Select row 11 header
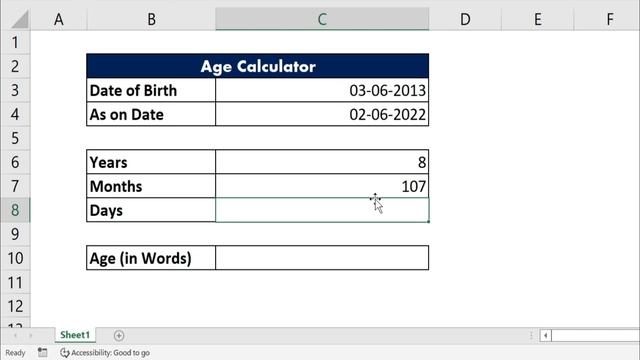The height and width of the screenshot is (360, 640). pos(15,282)
